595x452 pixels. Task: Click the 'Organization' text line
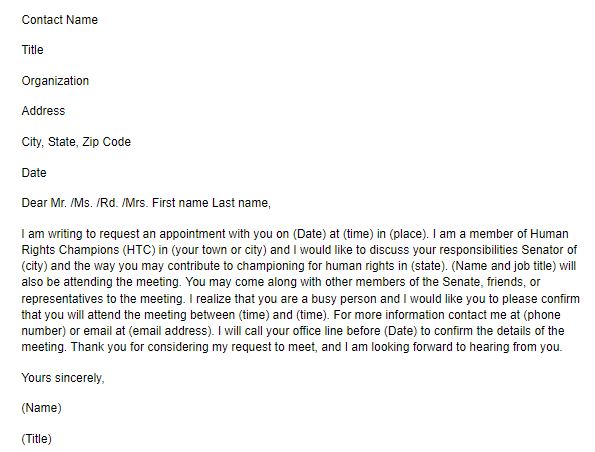click(55, 81)
